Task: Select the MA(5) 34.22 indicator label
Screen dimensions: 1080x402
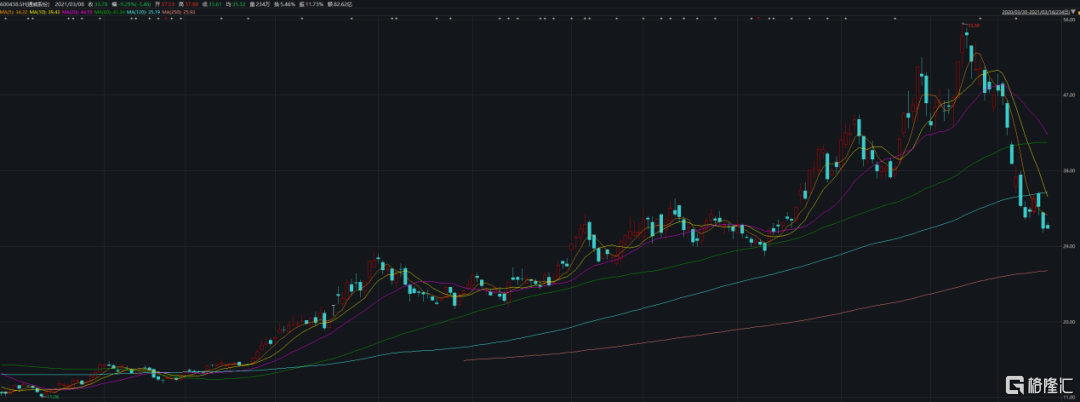Action: (14, 12)
